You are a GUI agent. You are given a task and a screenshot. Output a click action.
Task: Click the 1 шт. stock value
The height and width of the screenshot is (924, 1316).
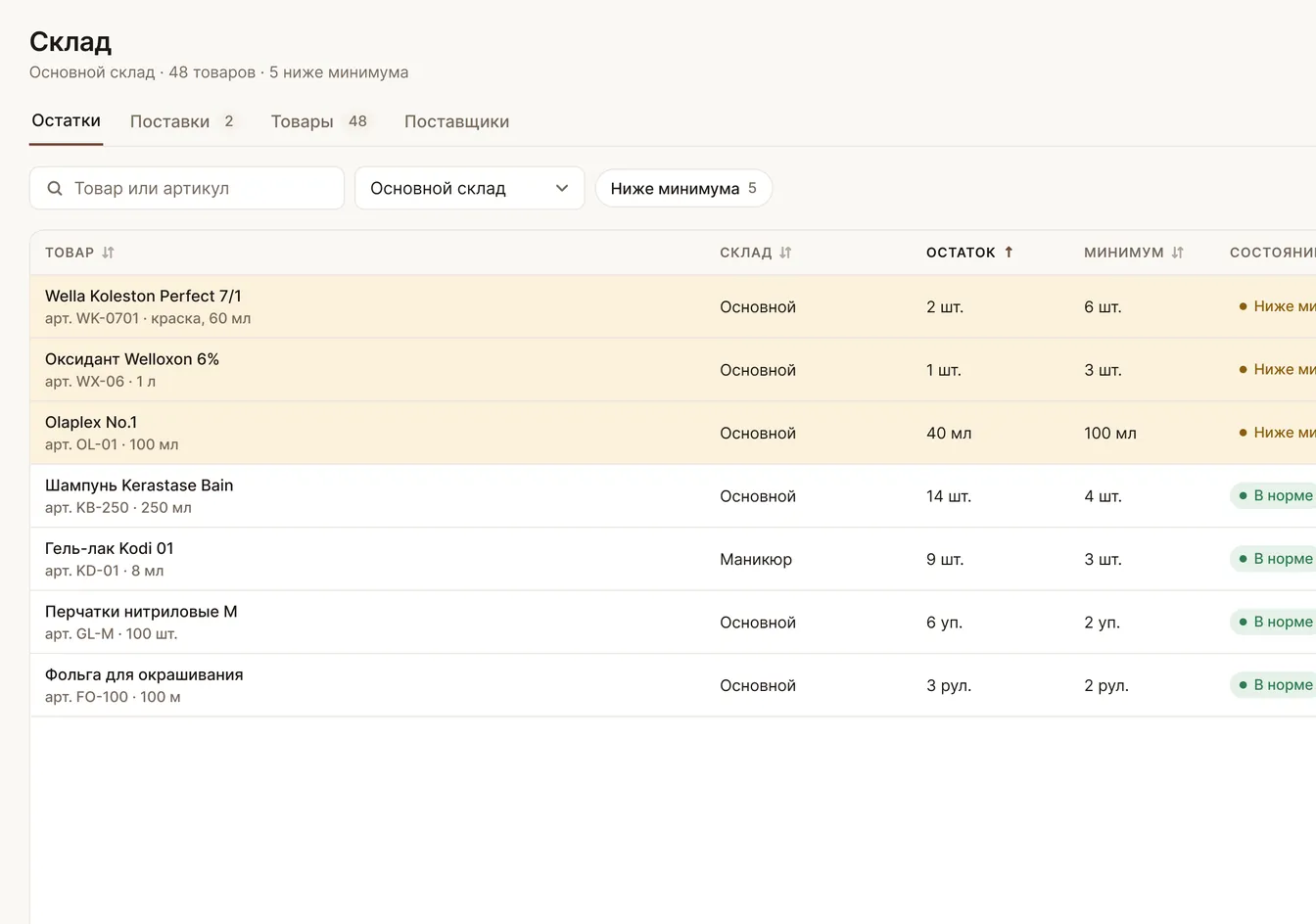click(944, 370)
